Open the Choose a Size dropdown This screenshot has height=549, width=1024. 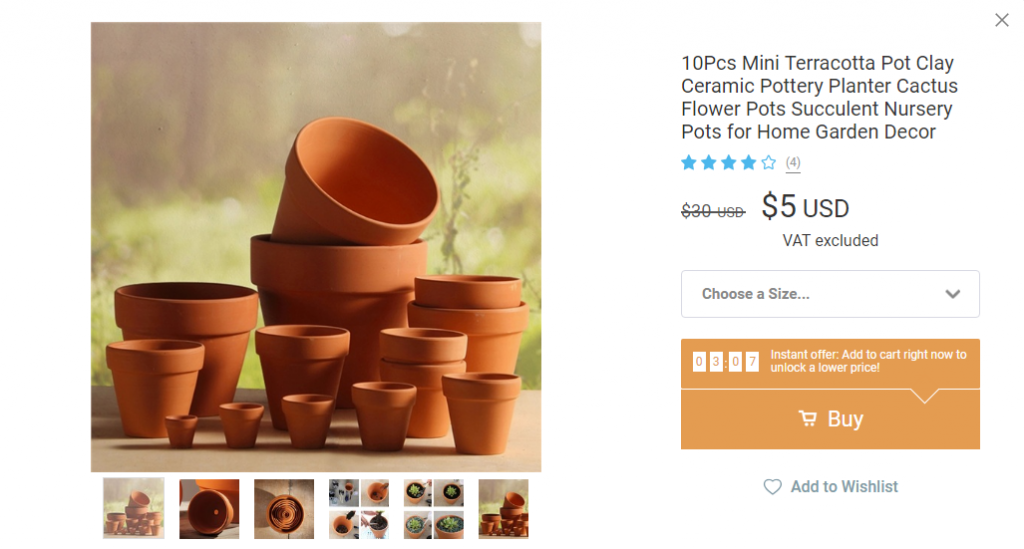pos(830,294)
